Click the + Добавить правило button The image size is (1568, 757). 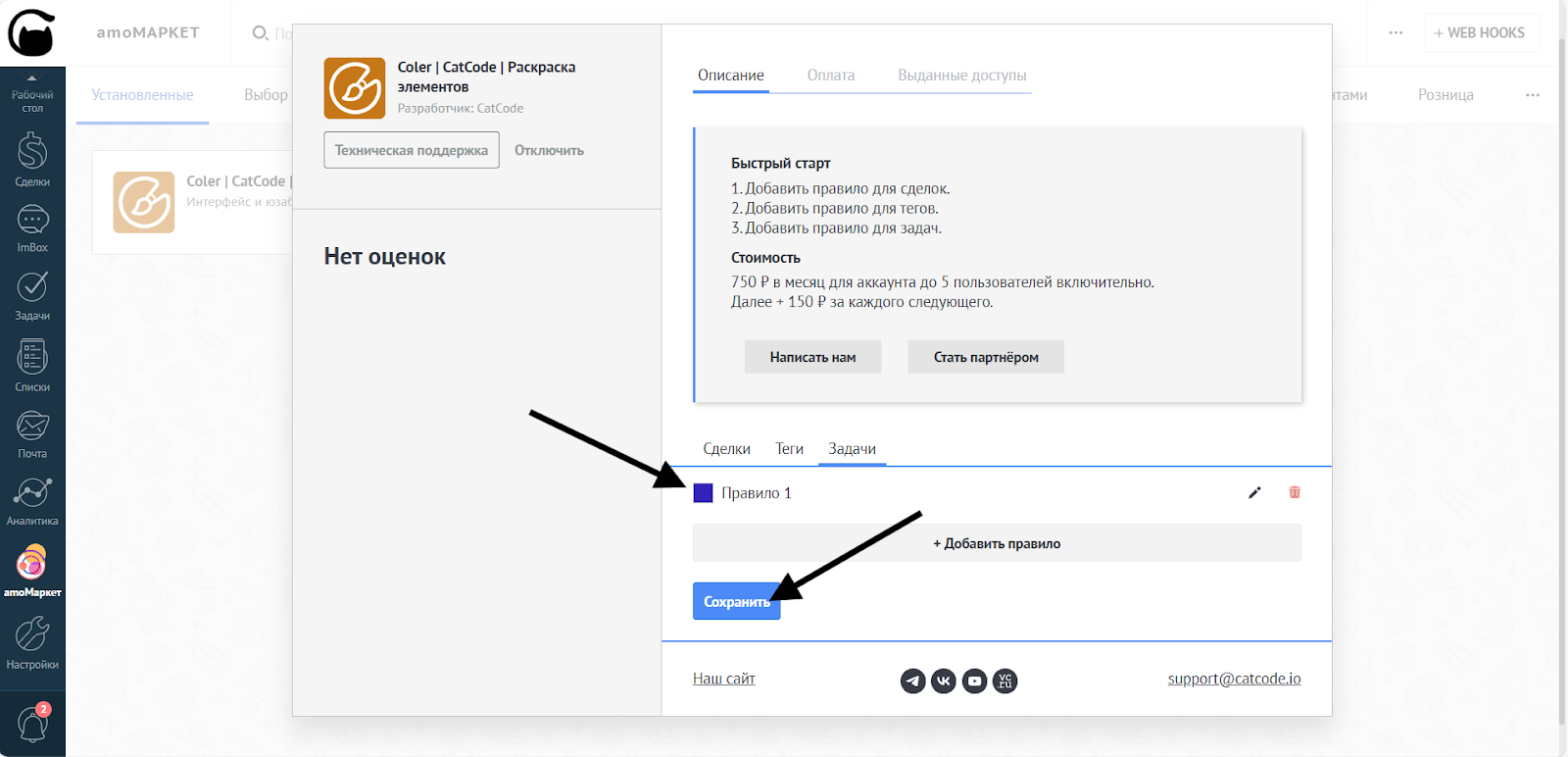click(997, 543)
